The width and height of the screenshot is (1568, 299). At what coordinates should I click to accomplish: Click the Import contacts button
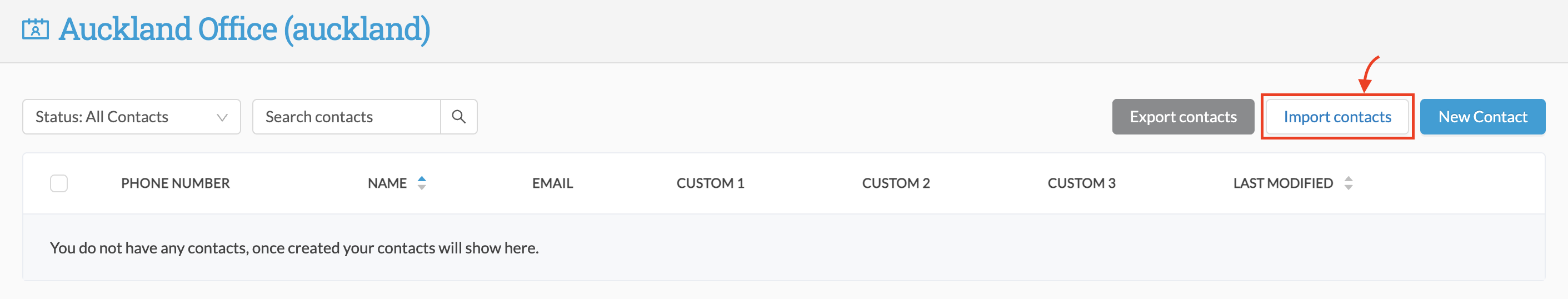(x=1337, y=117)
